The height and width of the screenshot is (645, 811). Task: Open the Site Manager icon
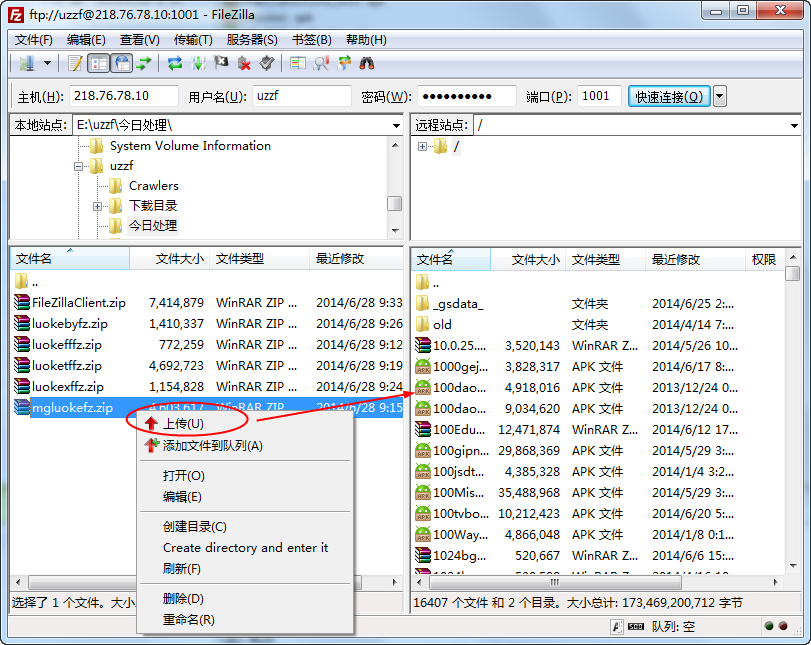(x=26, y=63)
